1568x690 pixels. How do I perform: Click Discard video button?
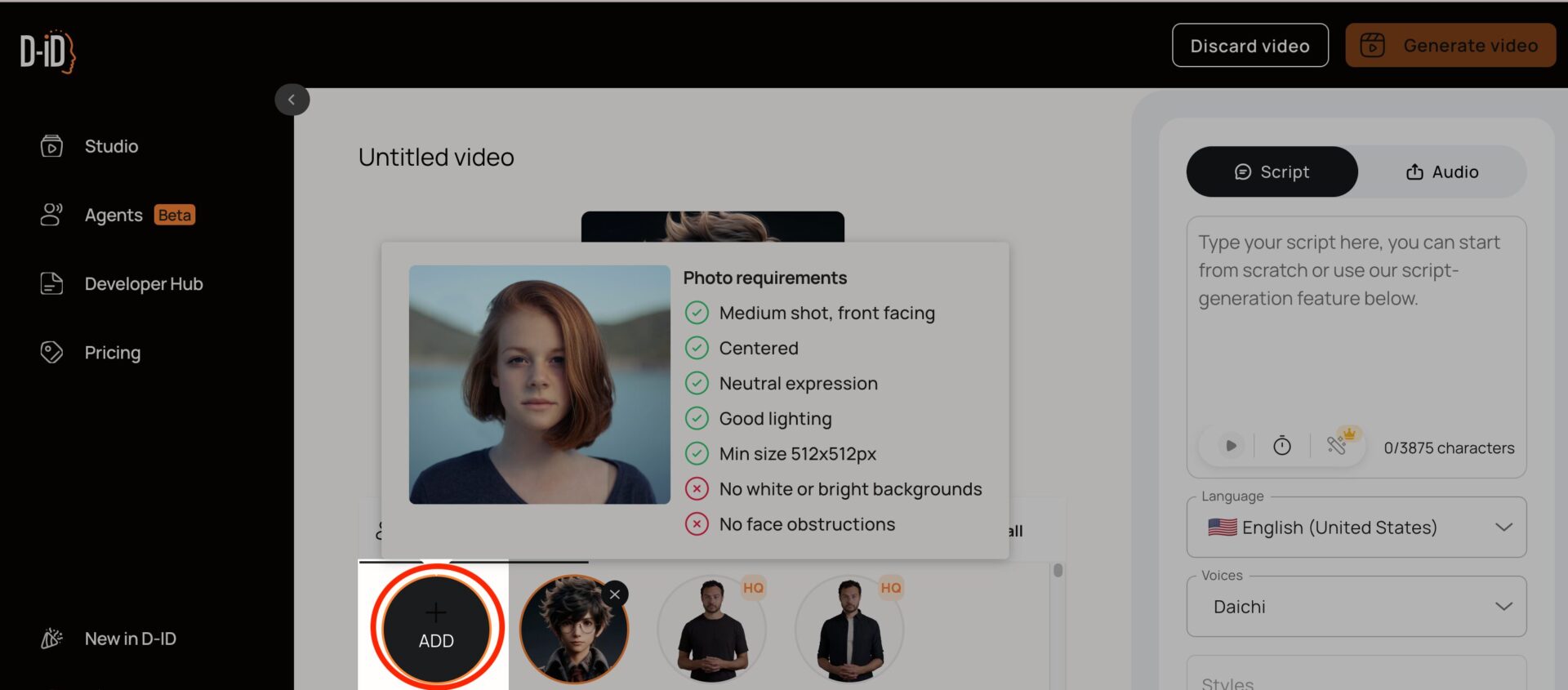pyautogui.click(x=1249, y=46)
